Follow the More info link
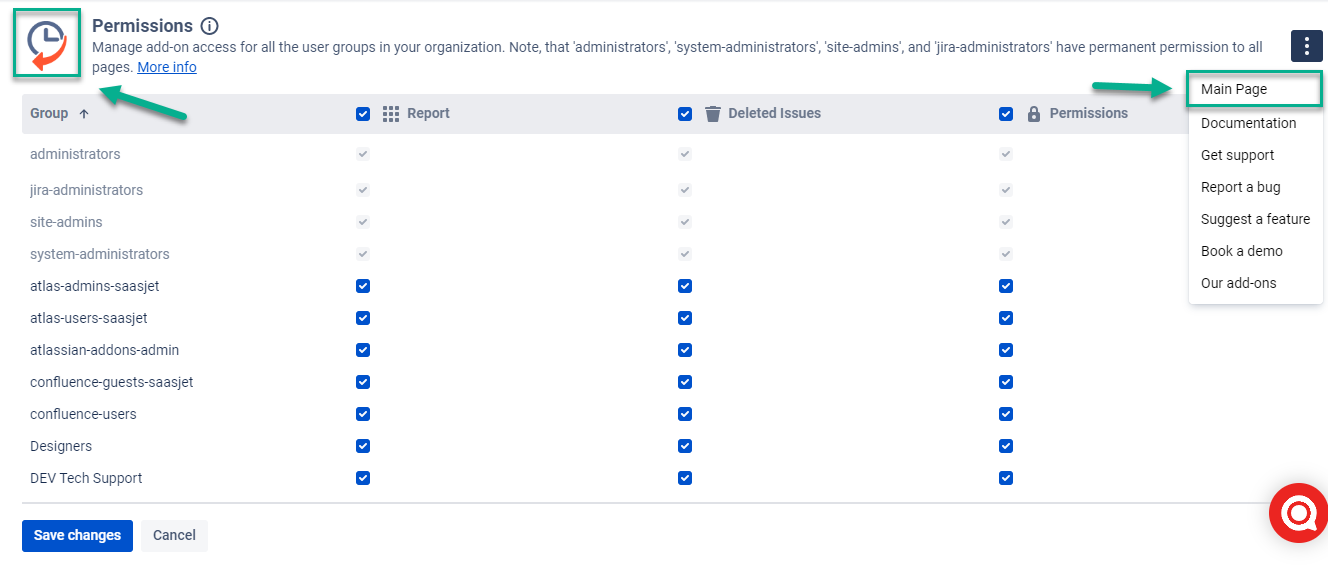Screen dimensions: 1328x568 click(x=167, y=67)
